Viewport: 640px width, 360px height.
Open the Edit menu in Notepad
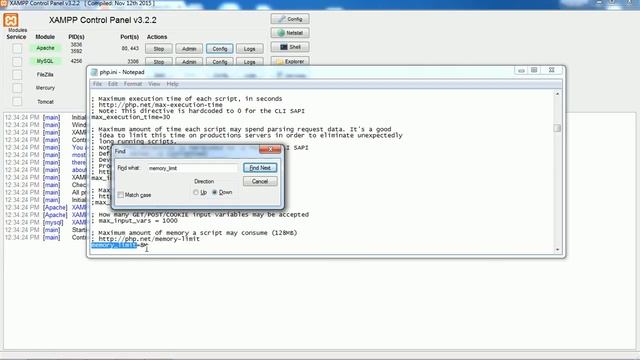click(x=113, y=84)
